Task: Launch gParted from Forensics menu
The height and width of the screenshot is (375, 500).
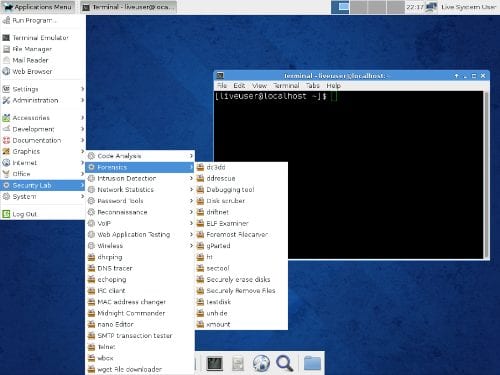Action: coord(241,246)
